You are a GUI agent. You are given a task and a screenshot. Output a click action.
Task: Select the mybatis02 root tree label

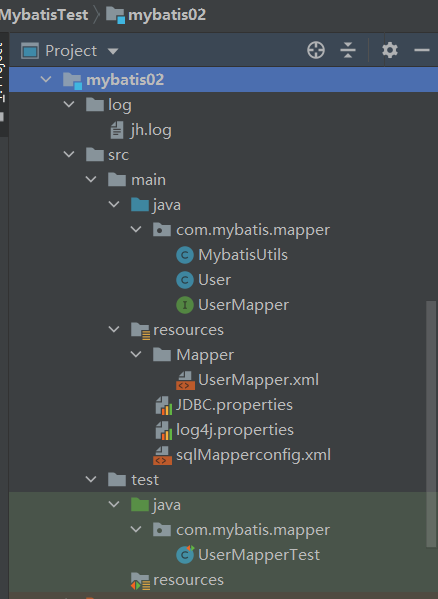coord(125,80)
